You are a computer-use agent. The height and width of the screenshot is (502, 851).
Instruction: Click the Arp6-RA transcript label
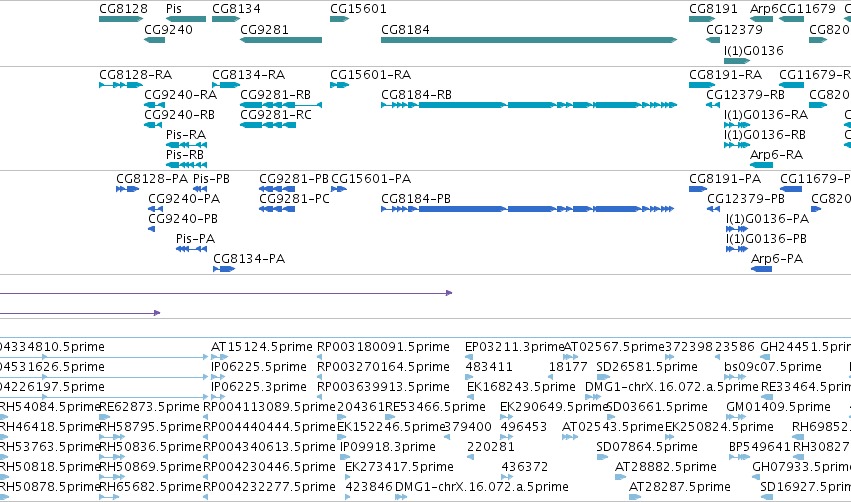click(776, 155)
